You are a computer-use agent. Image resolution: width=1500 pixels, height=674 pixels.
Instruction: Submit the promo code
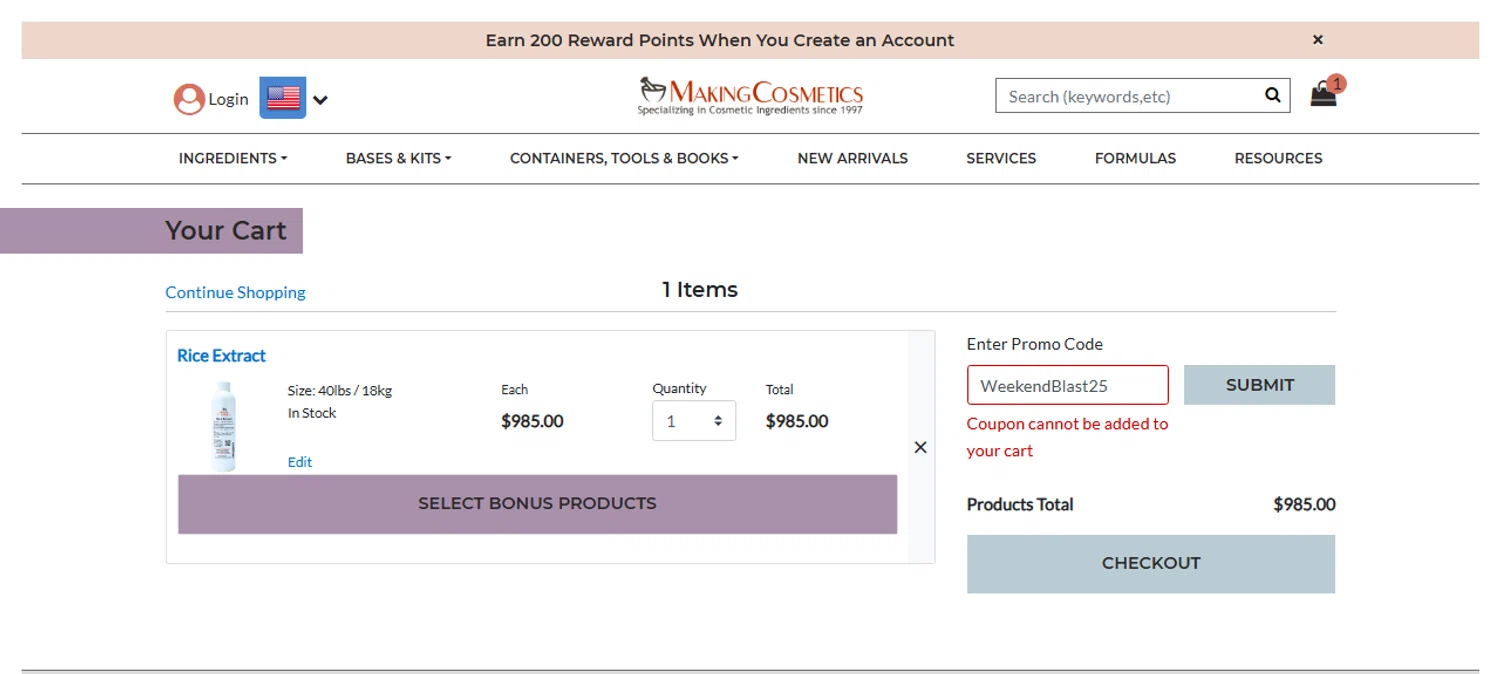1259,385
